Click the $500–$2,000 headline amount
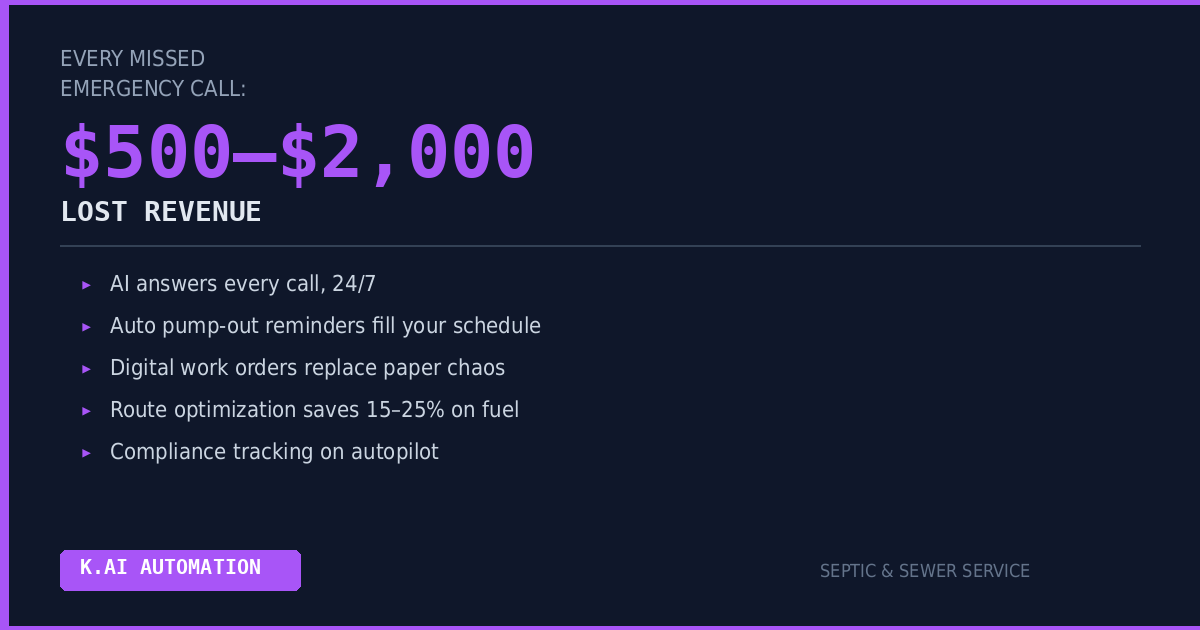The image size is (1200, 630). tap(298, 154)
